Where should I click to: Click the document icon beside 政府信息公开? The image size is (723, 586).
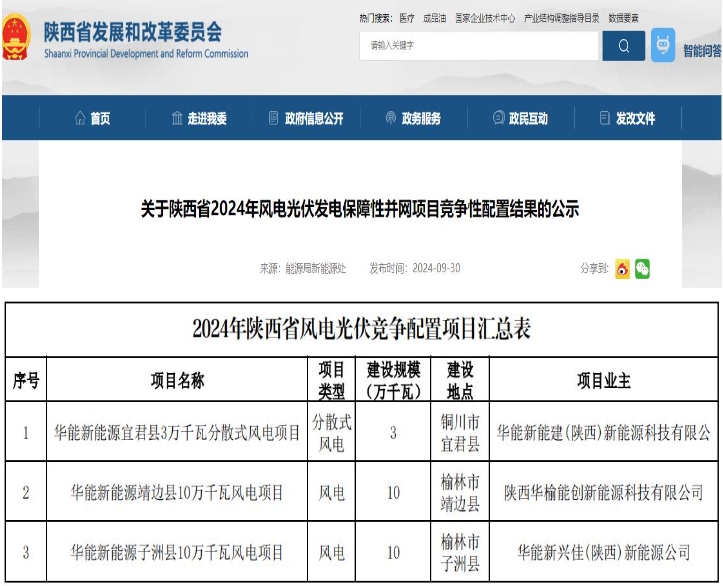(x=273, y=119)
